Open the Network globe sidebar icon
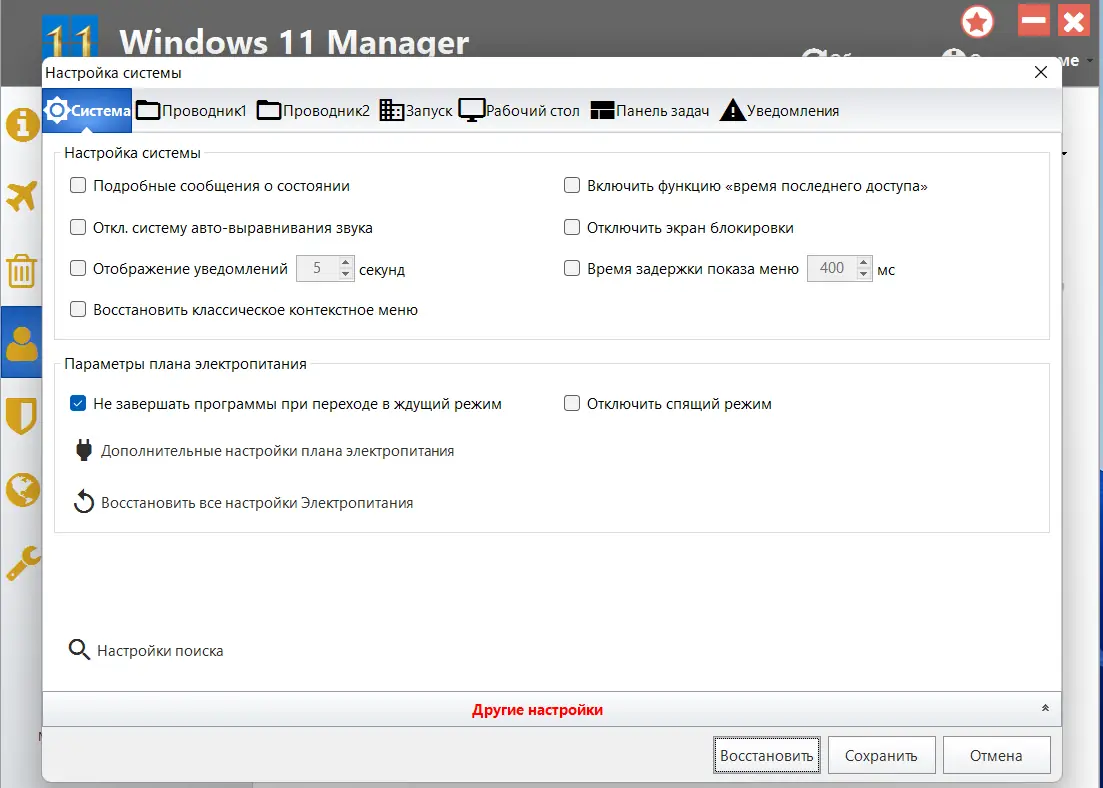 coord(23,489)
